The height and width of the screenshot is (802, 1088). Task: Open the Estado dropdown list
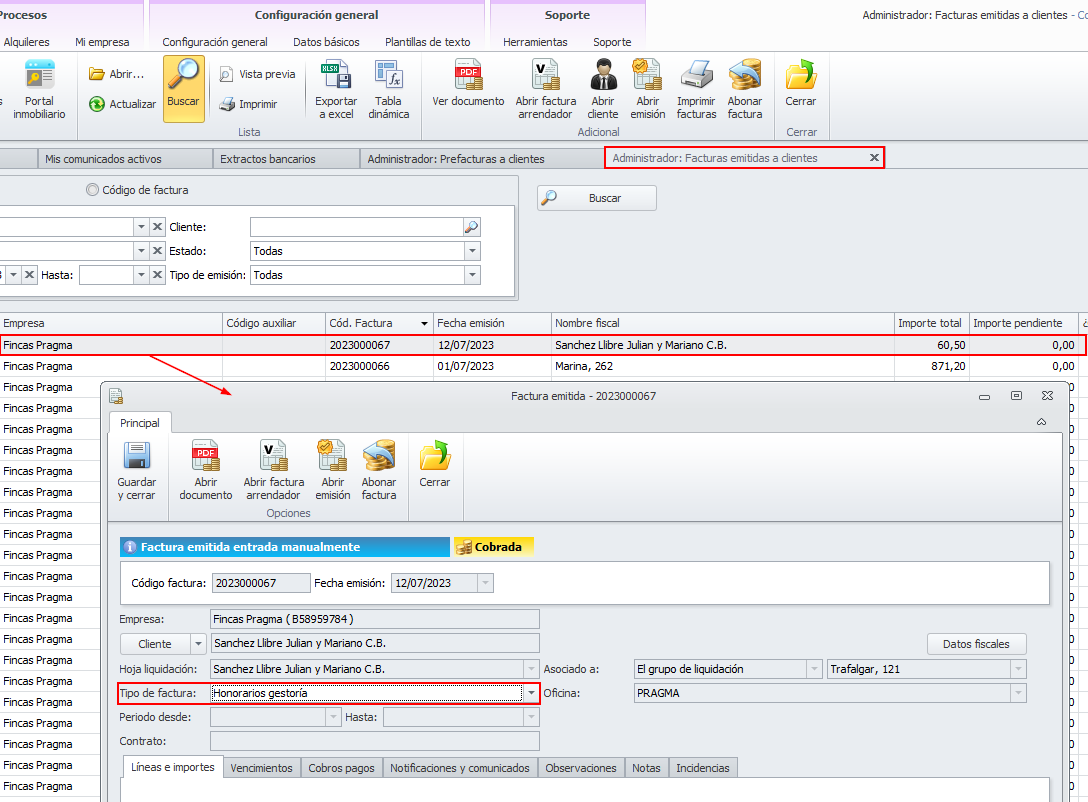point(473,251)
